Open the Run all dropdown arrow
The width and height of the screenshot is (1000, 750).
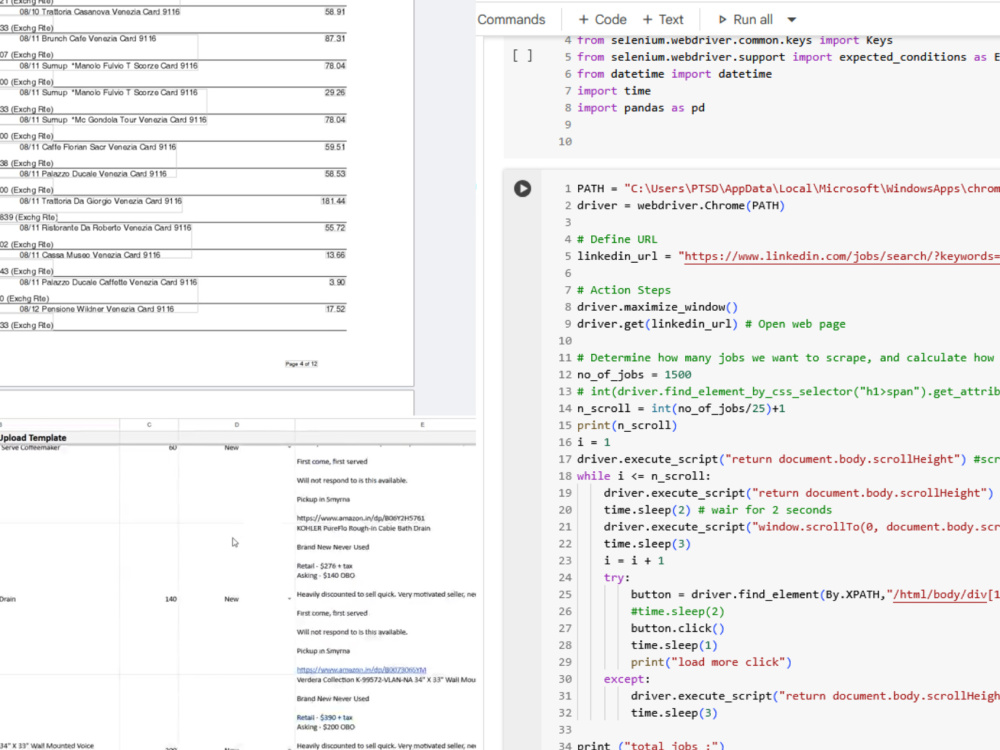(791, 20)
